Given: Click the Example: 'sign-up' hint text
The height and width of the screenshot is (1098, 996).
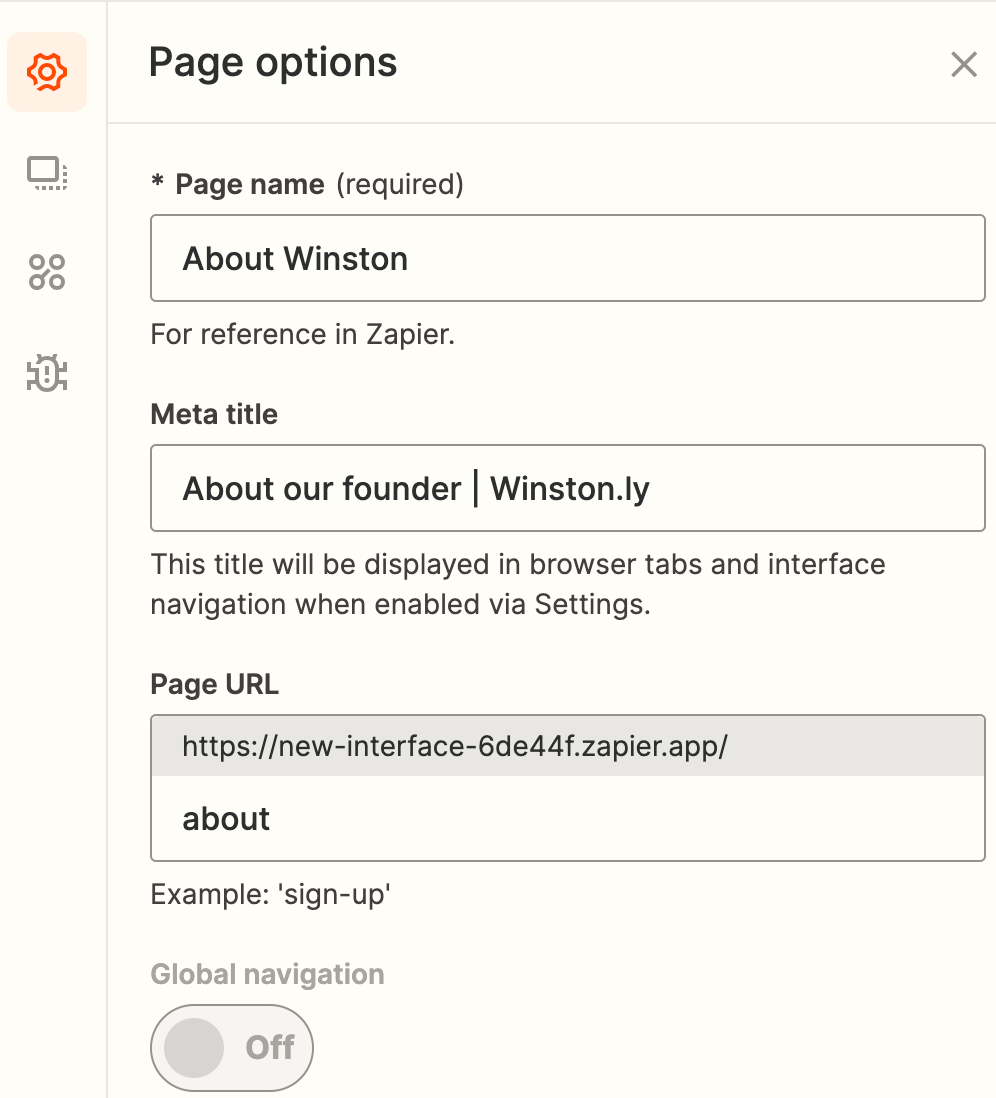Looking at the screenshot, I should (x=270, y=894).
